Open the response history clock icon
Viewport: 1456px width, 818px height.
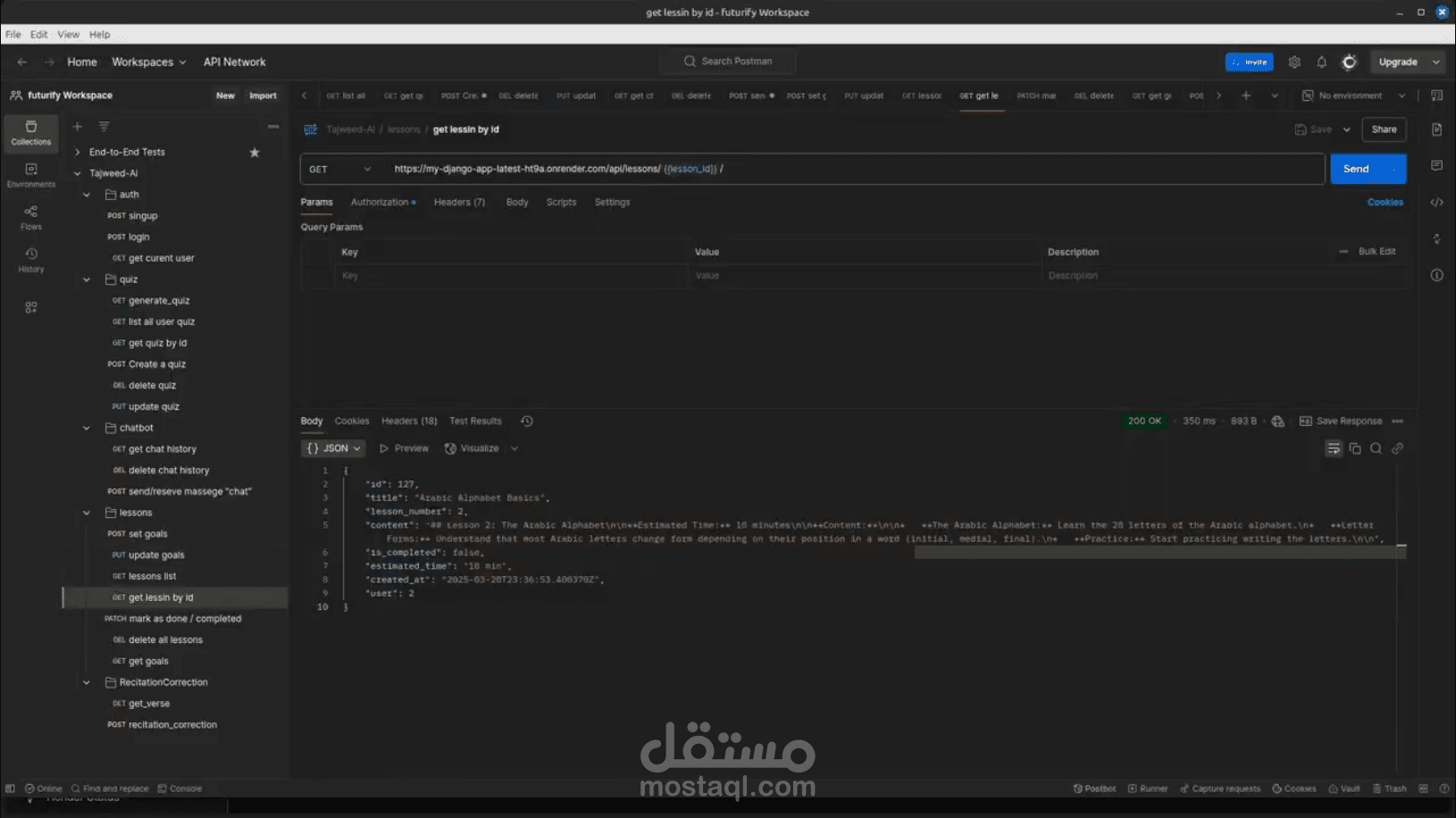pyautogui.click(x=527, y=421)
